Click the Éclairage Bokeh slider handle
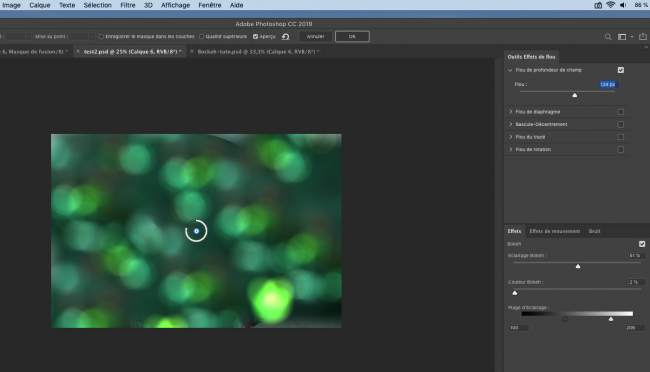The height and width of the screenshot is (372, 650). [x=578, y=266]
